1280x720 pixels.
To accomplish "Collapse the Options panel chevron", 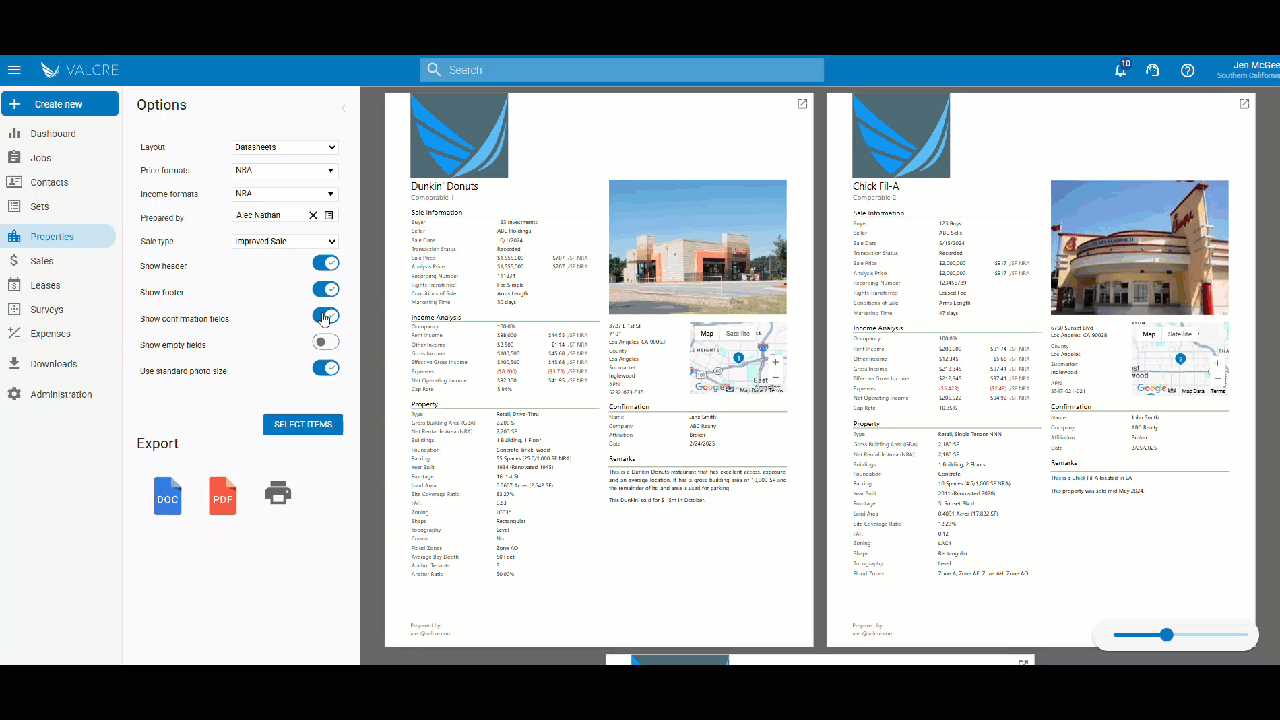I will tap(343, 108).
